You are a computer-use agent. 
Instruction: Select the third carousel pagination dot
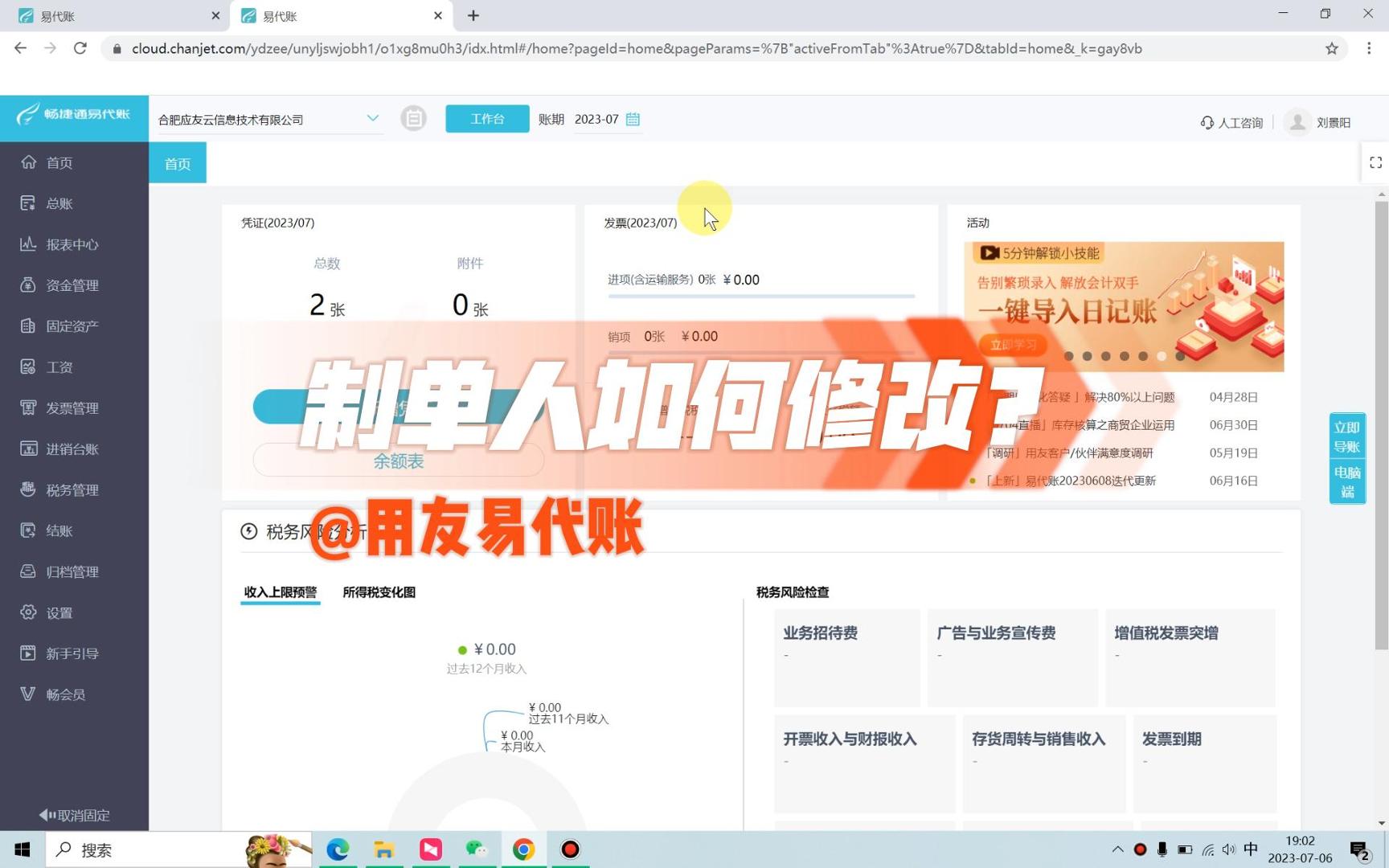click(x=1105, y=356)
